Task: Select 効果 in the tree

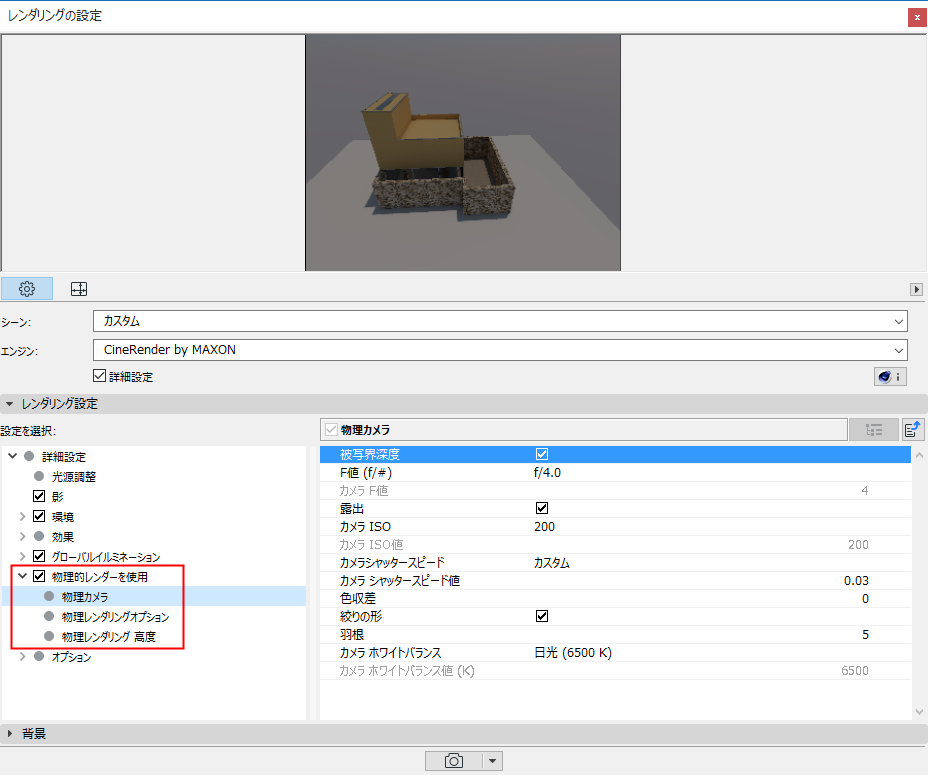Action: point(63,537)
